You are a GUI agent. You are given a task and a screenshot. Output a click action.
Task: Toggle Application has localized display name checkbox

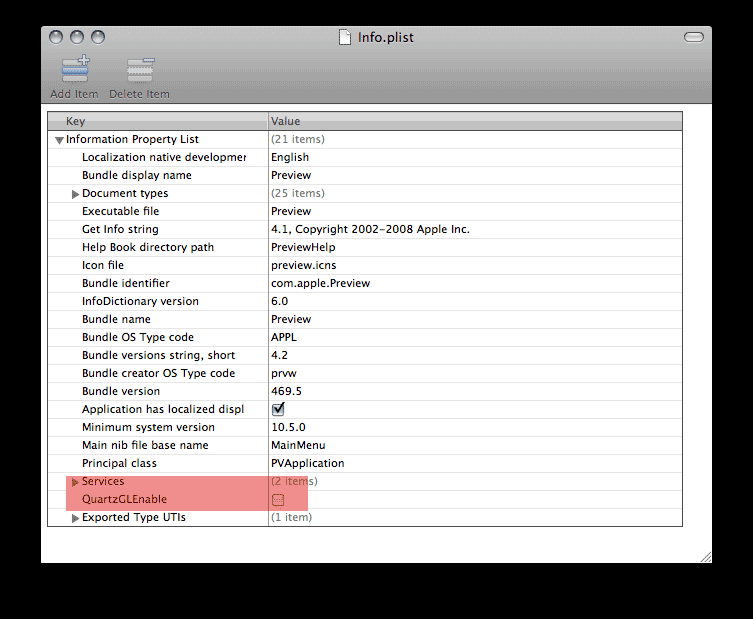coord(278,409)
